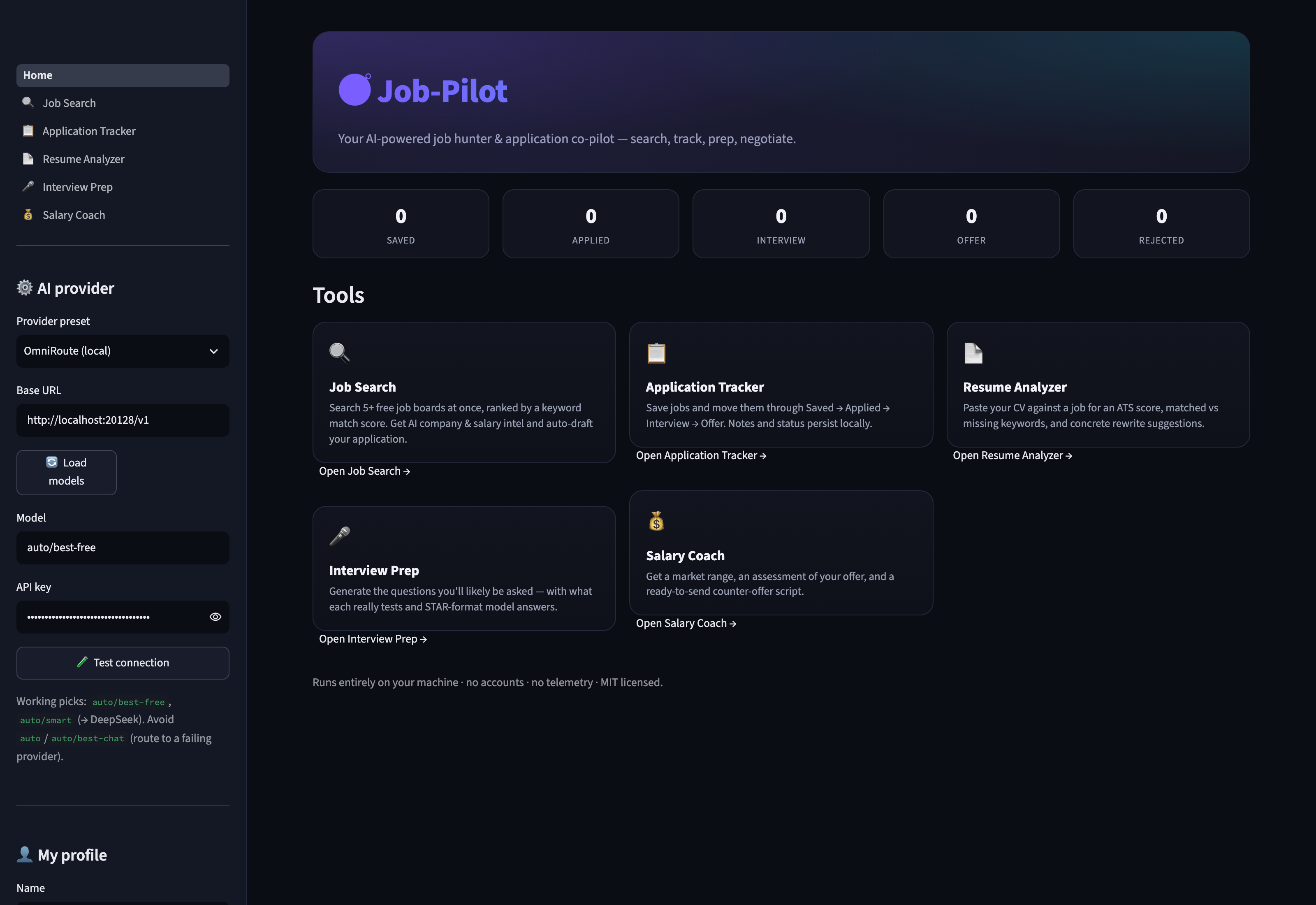Click the money bag icon beside Salary Coach in sidebar
This screenshot has height=905, width=1316.
28,214
